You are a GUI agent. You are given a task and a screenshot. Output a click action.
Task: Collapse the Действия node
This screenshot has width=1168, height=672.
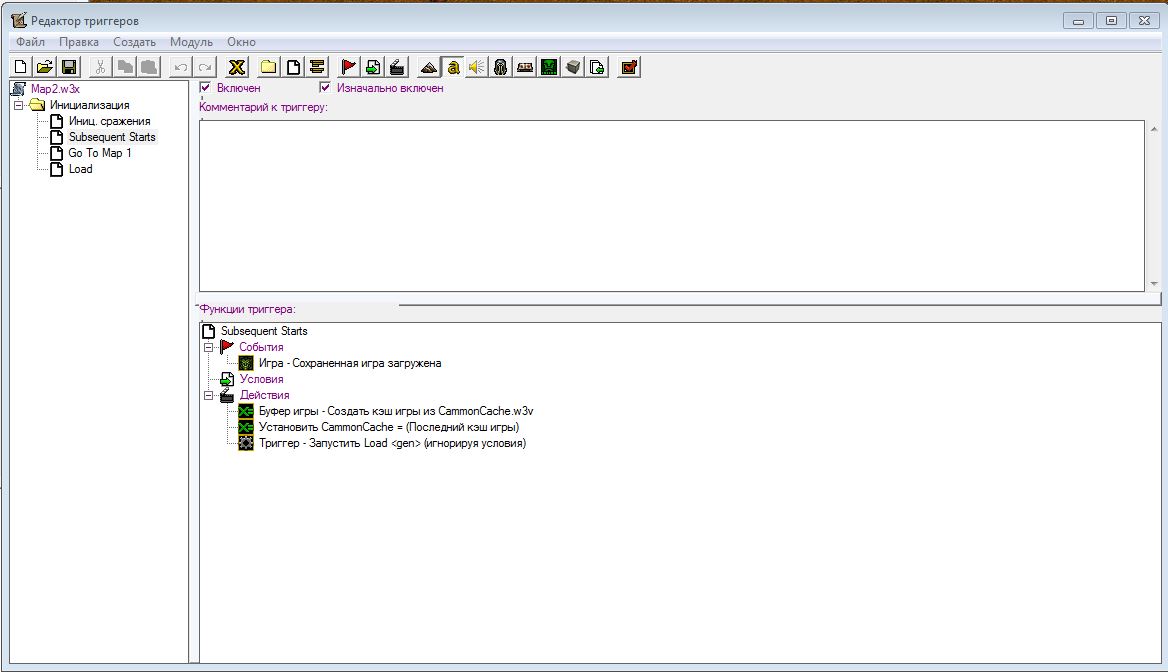pyautogui.click(x=209, y=395)
